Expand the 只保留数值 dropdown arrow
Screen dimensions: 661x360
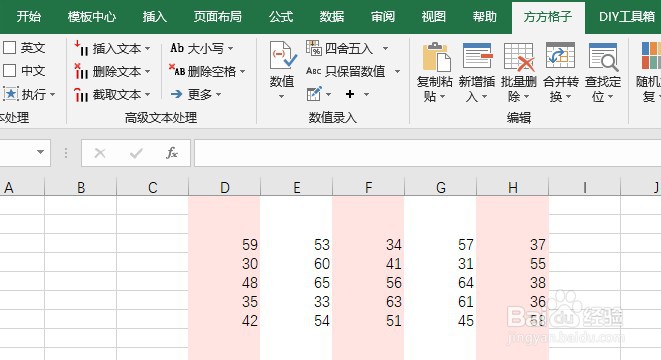(x=397, y=72)
